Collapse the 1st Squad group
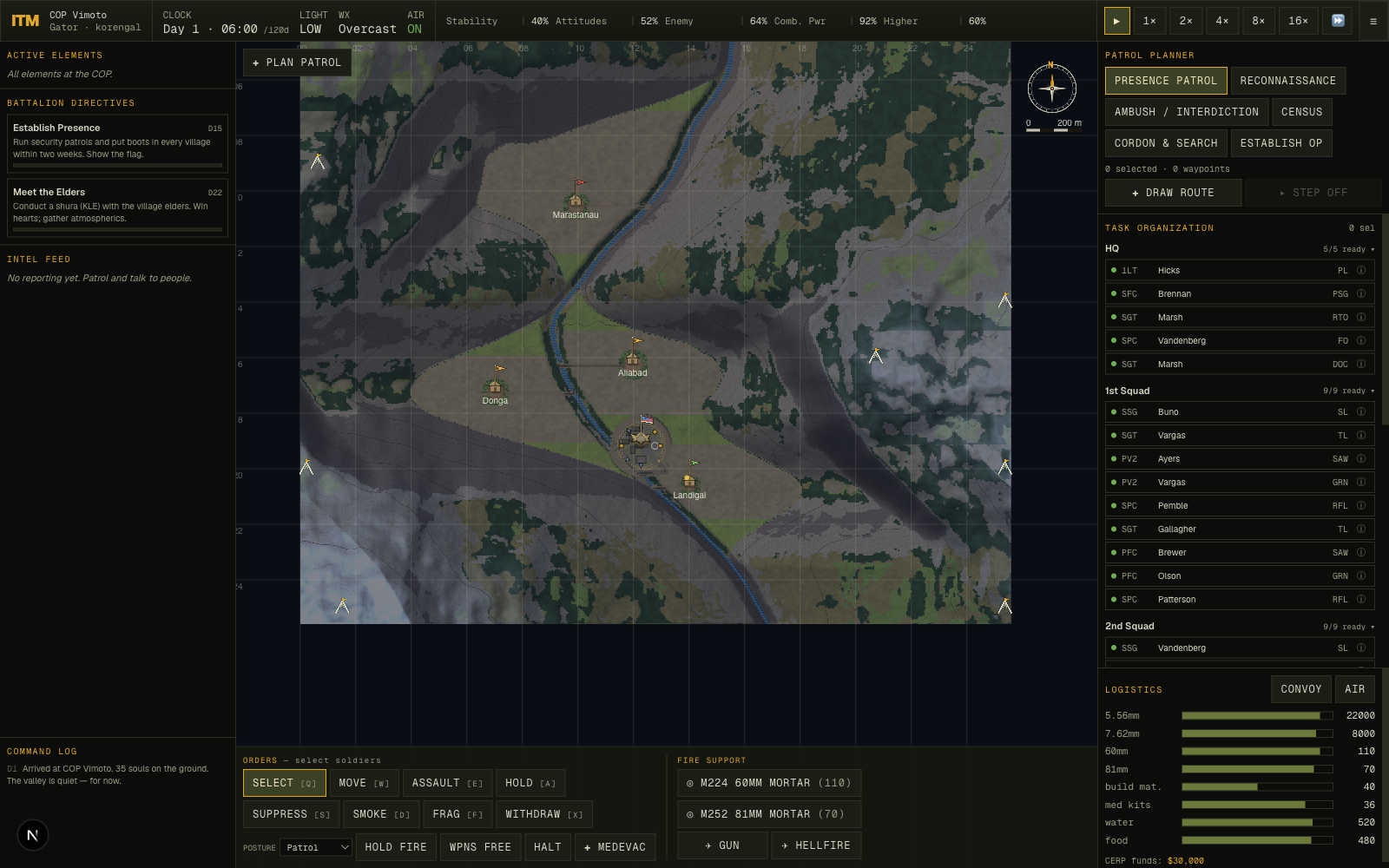 click(1240, 391)
